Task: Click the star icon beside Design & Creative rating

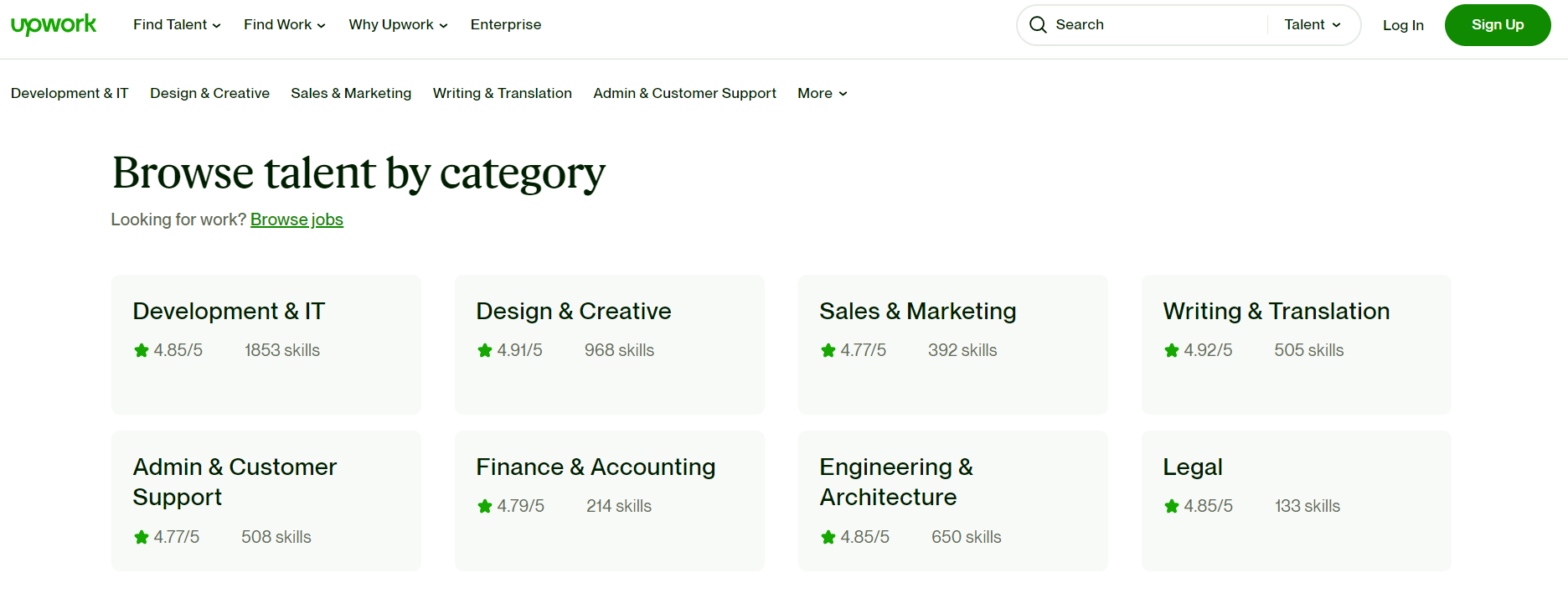Action: (x=484, y=350)
